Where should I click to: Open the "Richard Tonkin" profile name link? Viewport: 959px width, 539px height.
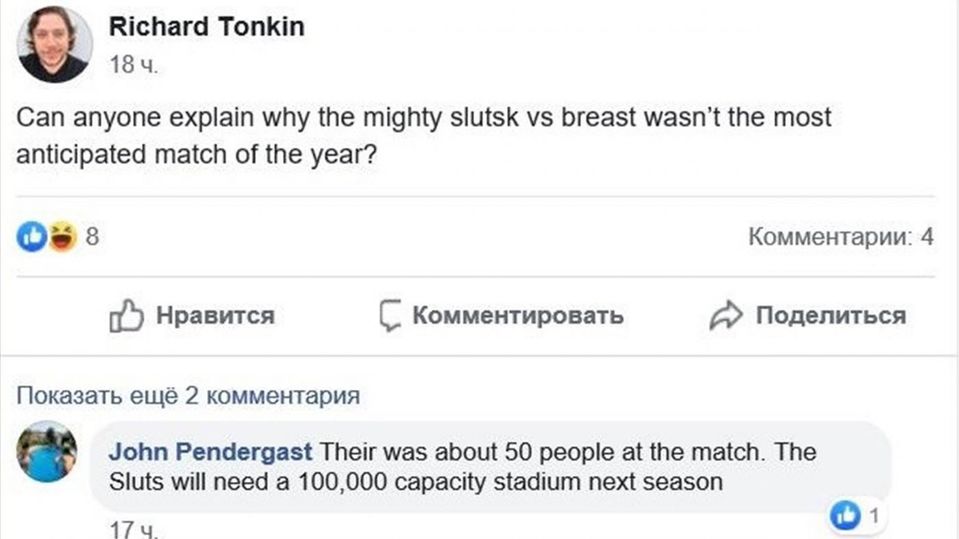pos(206,27)
